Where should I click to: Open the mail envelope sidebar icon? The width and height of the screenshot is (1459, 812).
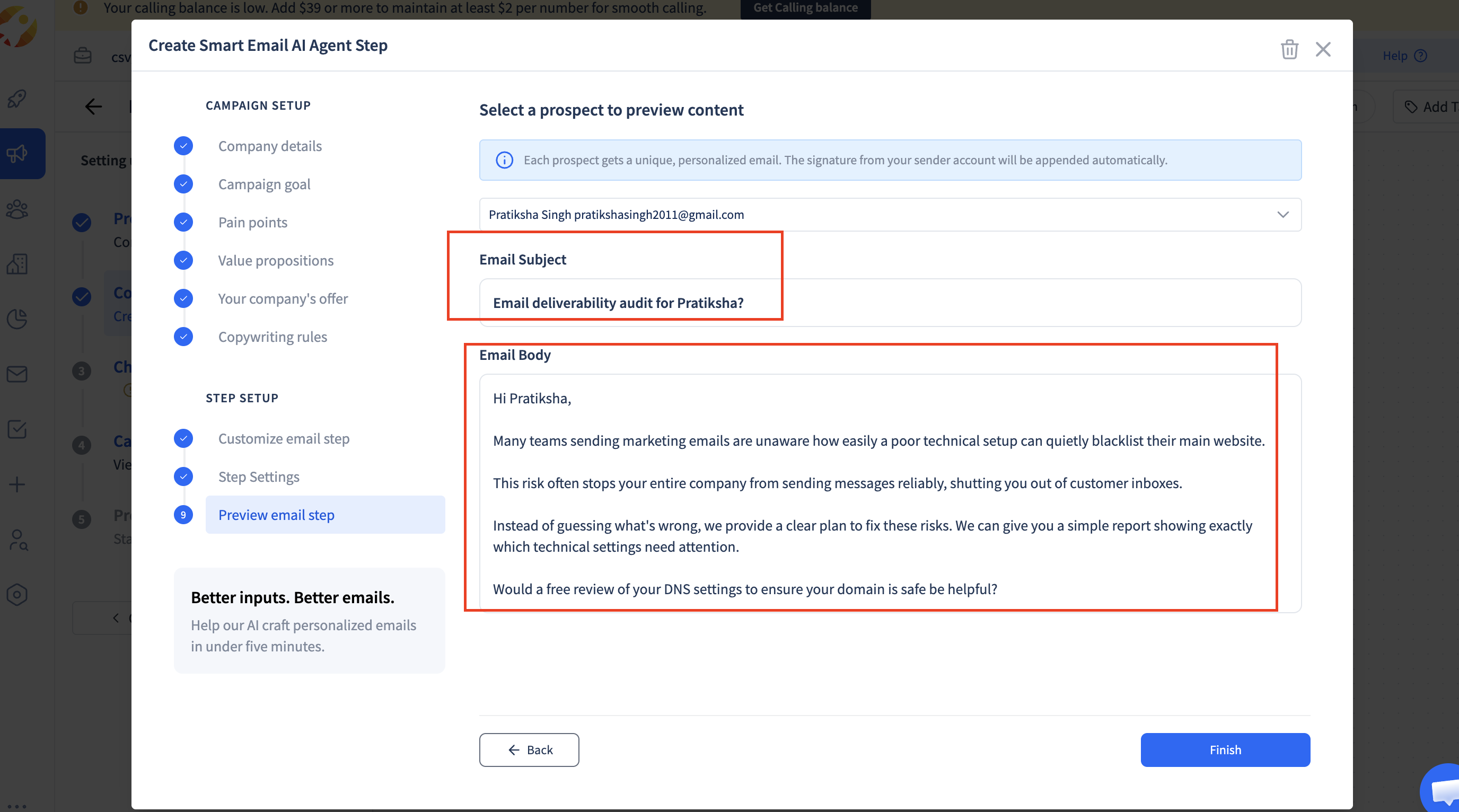17,374
